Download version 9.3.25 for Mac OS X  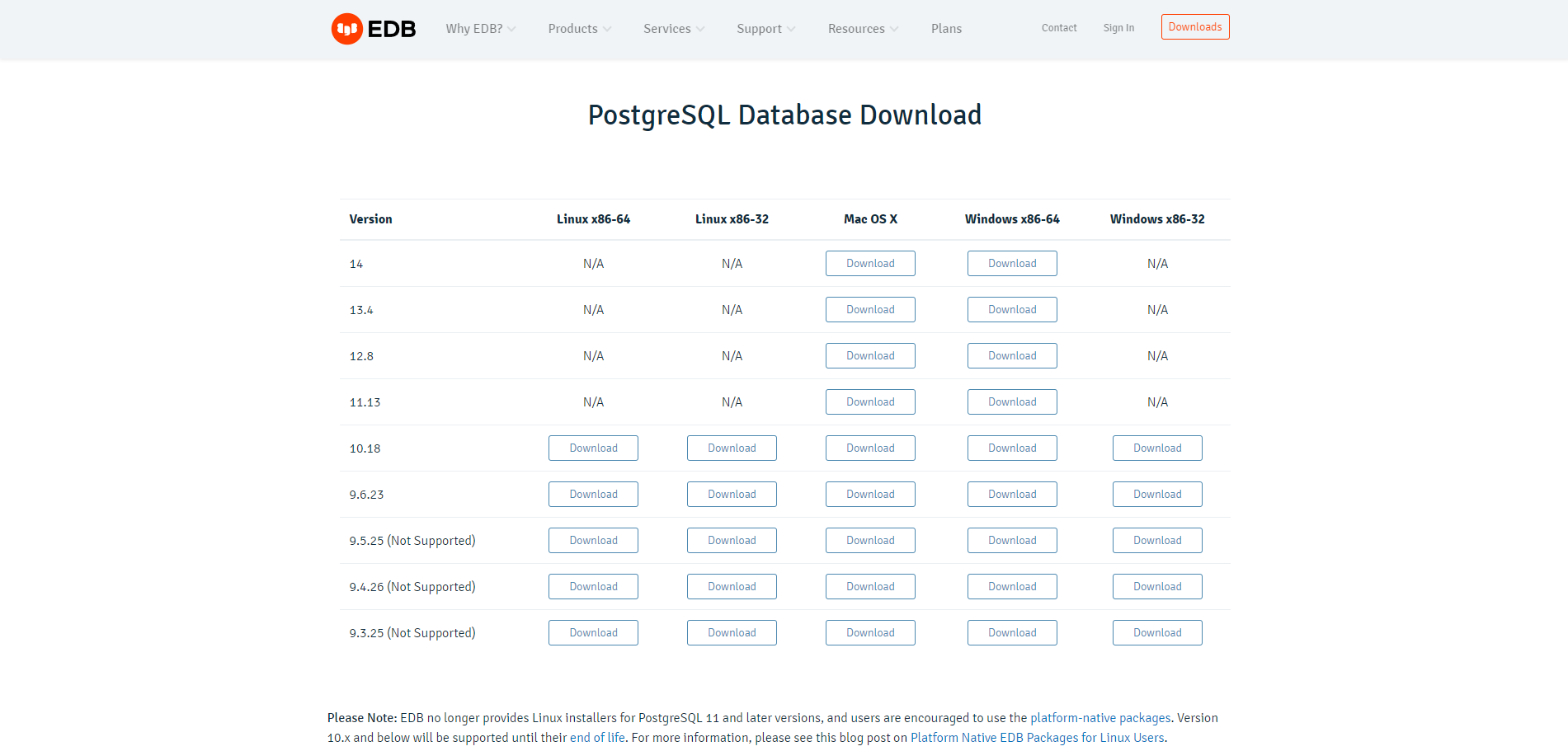coord(870,633)
